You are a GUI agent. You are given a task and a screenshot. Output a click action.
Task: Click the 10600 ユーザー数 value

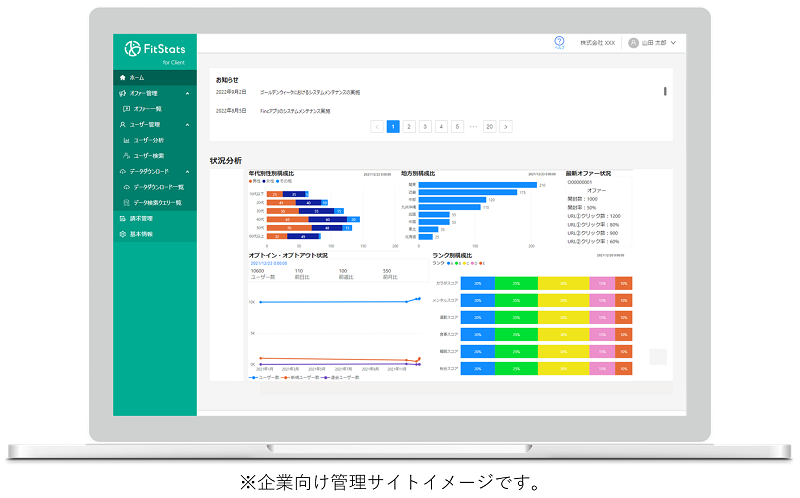pyautogui.click(x=258, y=271)
